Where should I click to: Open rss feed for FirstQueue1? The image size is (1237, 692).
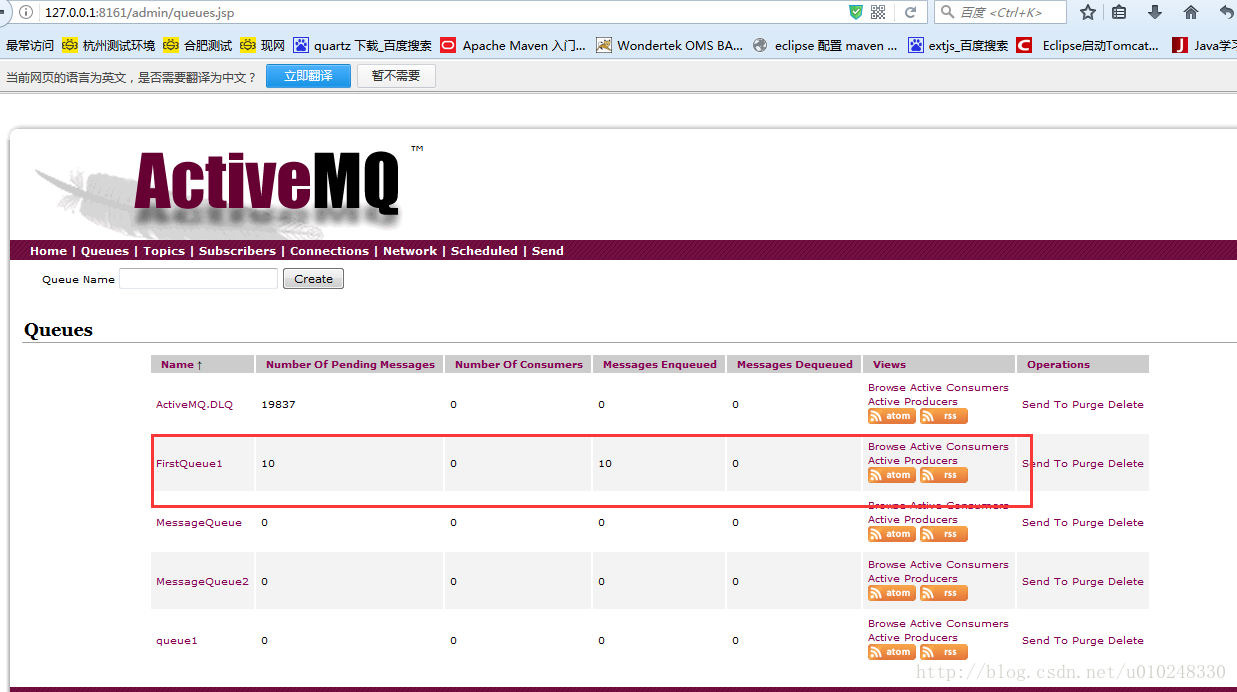(x=943, y=475)
